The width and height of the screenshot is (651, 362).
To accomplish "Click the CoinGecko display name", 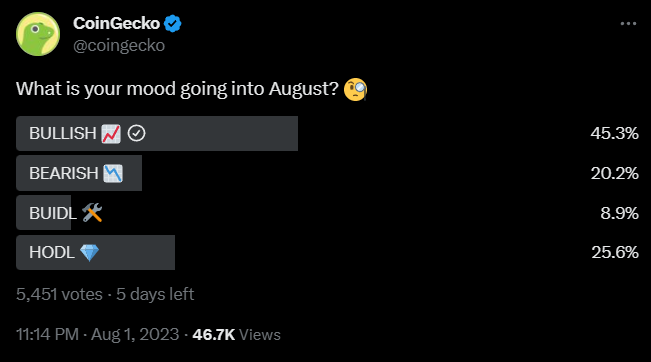I will (116, 24).
